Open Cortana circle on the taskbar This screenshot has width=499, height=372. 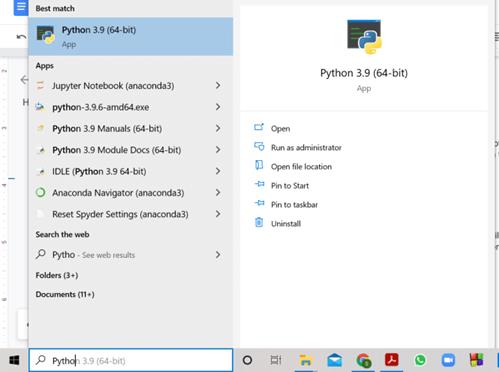click(x=247, y=360)
